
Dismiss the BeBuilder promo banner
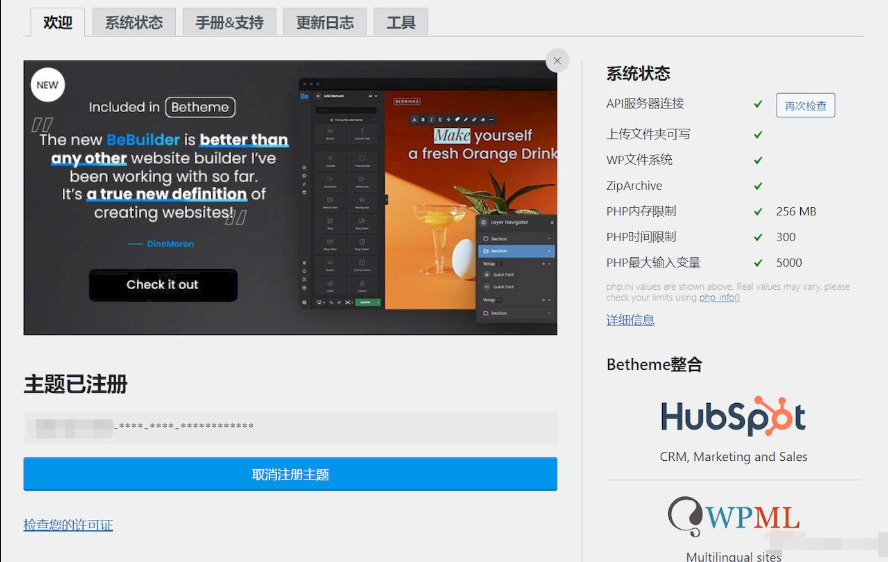coord(557,61)
